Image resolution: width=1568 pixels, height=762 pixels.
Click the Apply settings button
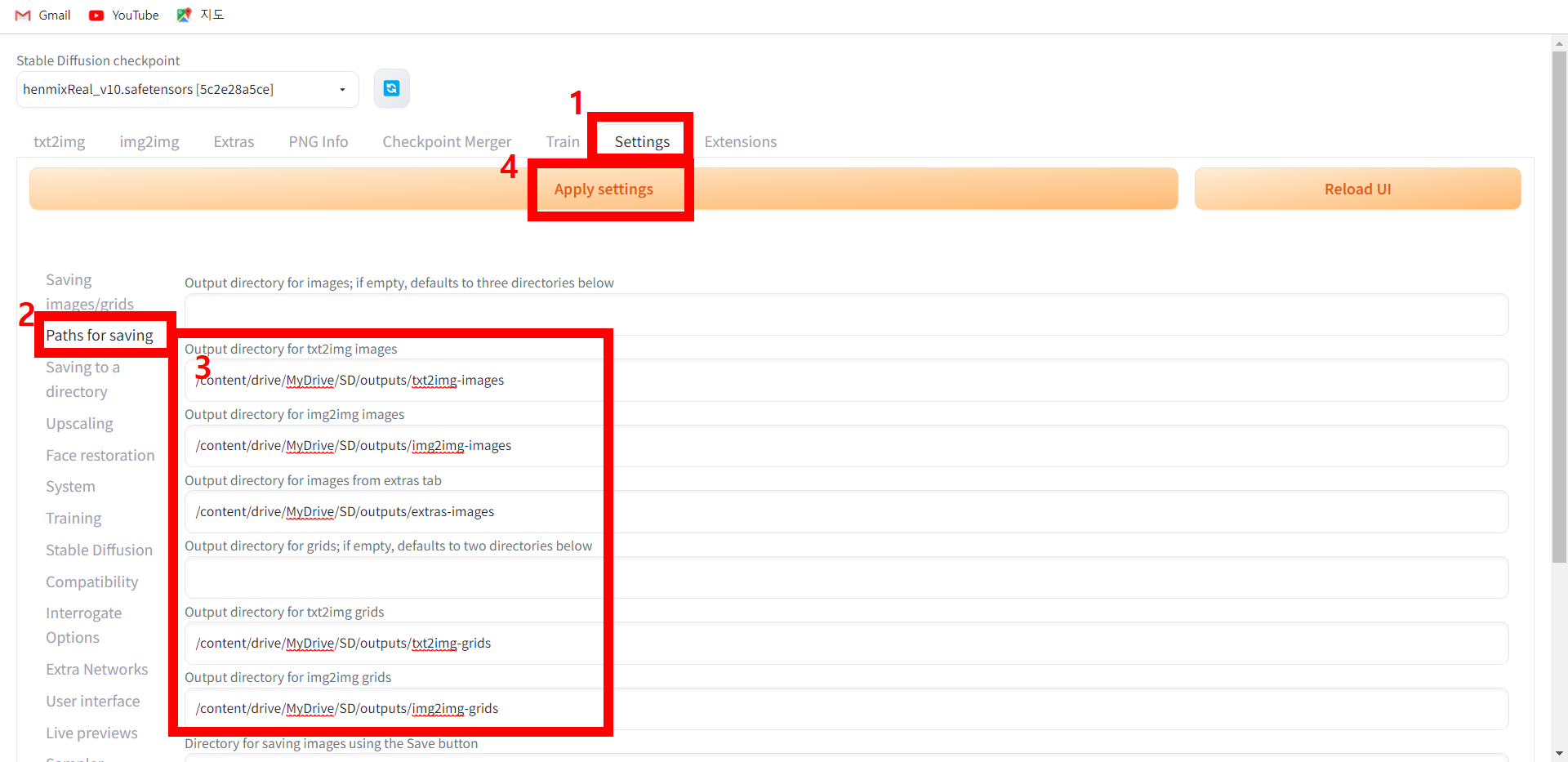point(604,189)
